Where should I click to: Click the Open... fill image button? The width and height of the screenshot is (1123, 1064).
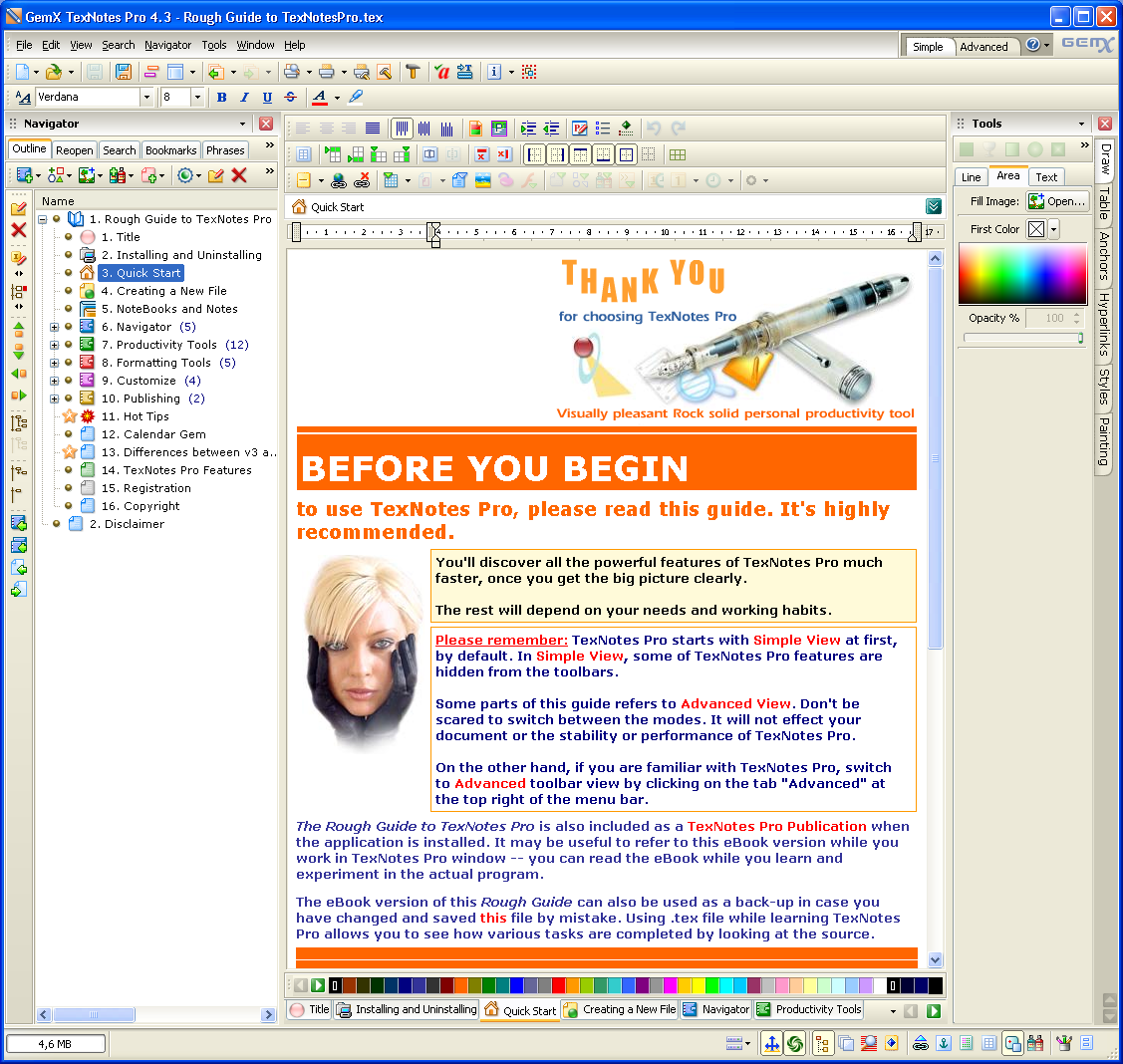[1056, 201]
